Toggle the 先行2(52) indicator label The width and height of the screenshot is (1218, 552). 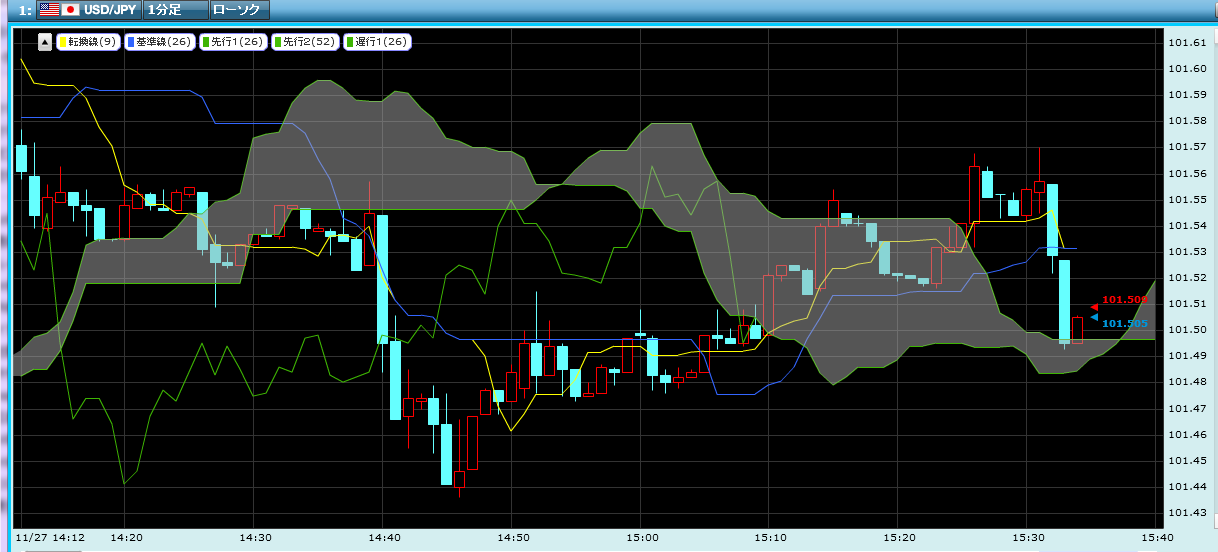click(305, 42)
